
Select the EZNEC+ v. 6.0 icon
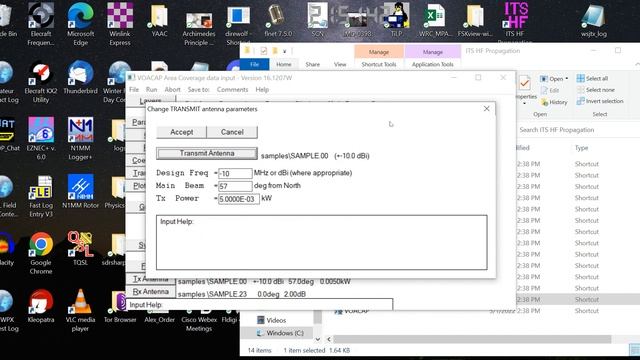(41, 139)
